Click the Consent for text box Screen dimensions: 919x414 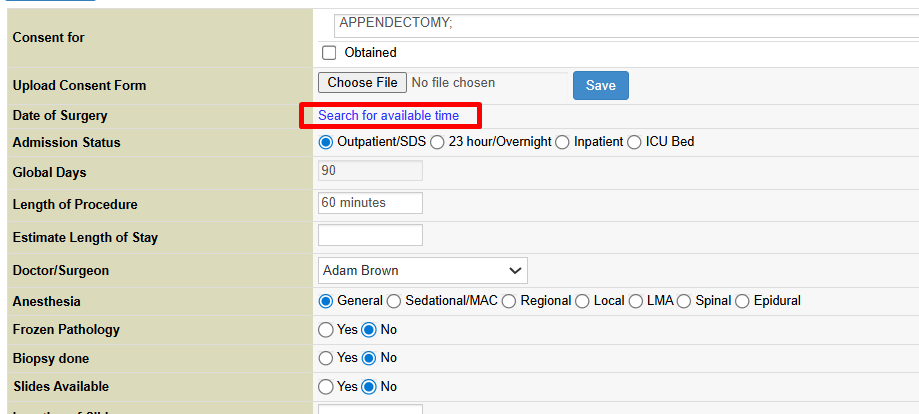point(625,25)
